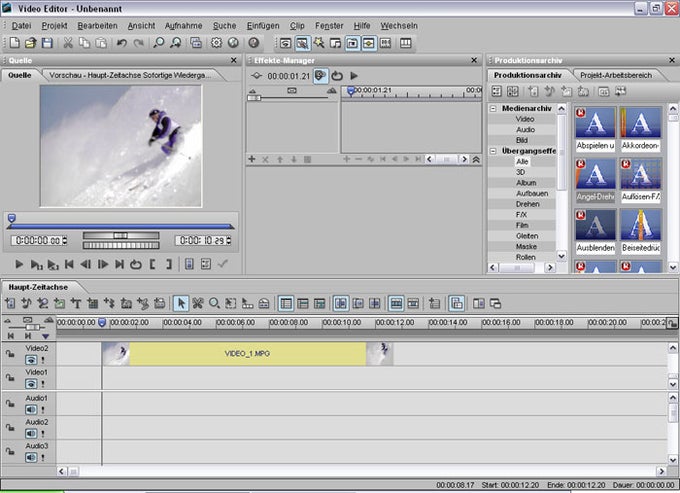The height and width of the screenshot is (493, 680).
Task: Jump to the start in source monitor
Action: tap(69, 264)
